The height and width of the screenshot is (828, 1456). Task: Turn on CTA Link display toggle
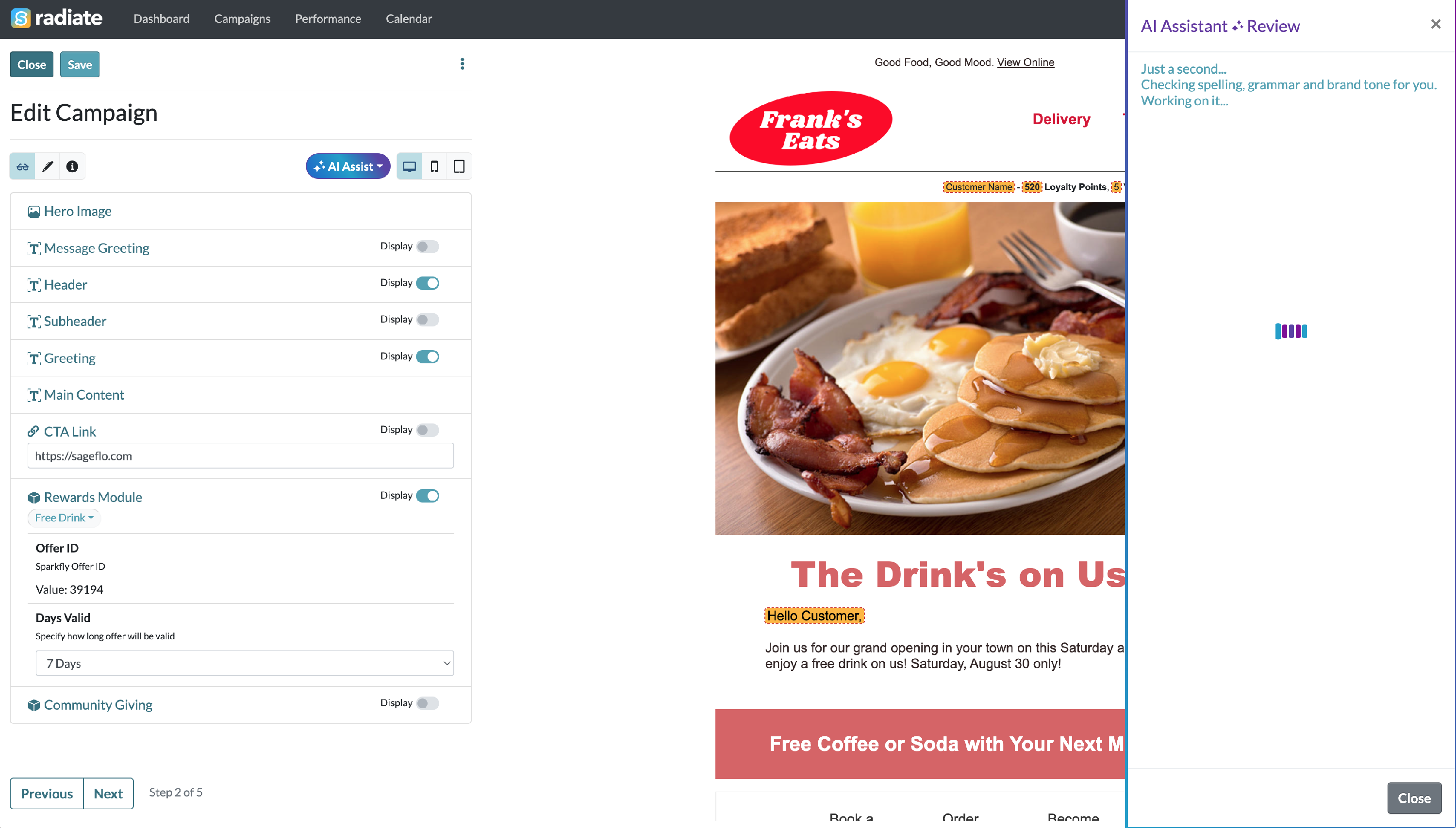coord(427,430)
